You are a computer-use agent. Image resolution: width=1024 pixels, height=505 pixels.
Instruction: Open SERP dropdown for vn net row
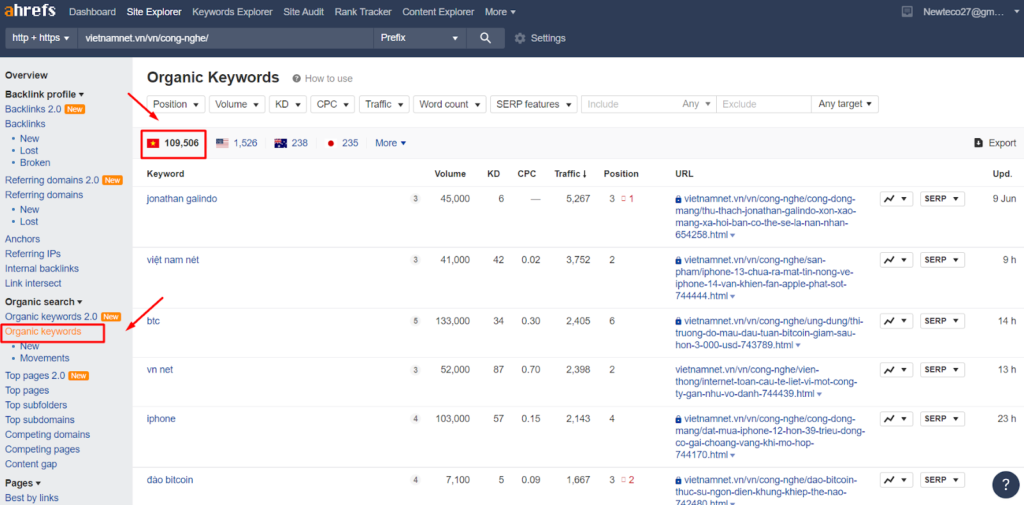pyautogui.click(x=942, y=370)
